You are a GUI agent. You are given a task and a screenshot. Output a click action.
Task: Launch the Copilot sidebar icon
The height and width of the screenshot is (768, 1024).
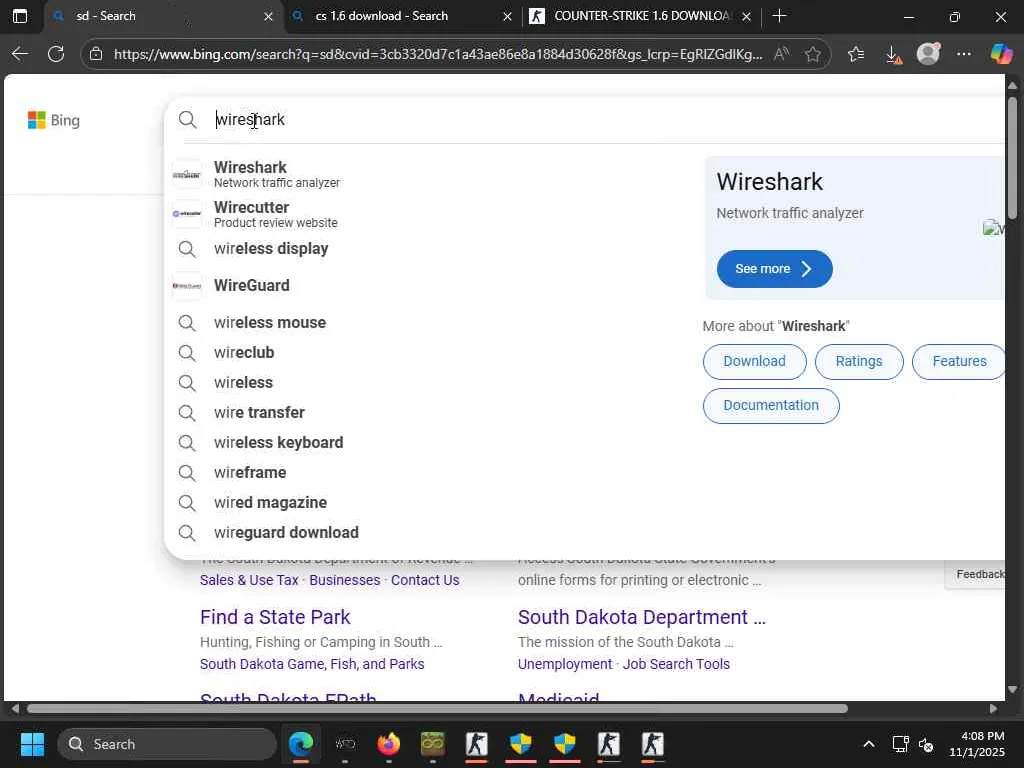[x=1000, y=54]
